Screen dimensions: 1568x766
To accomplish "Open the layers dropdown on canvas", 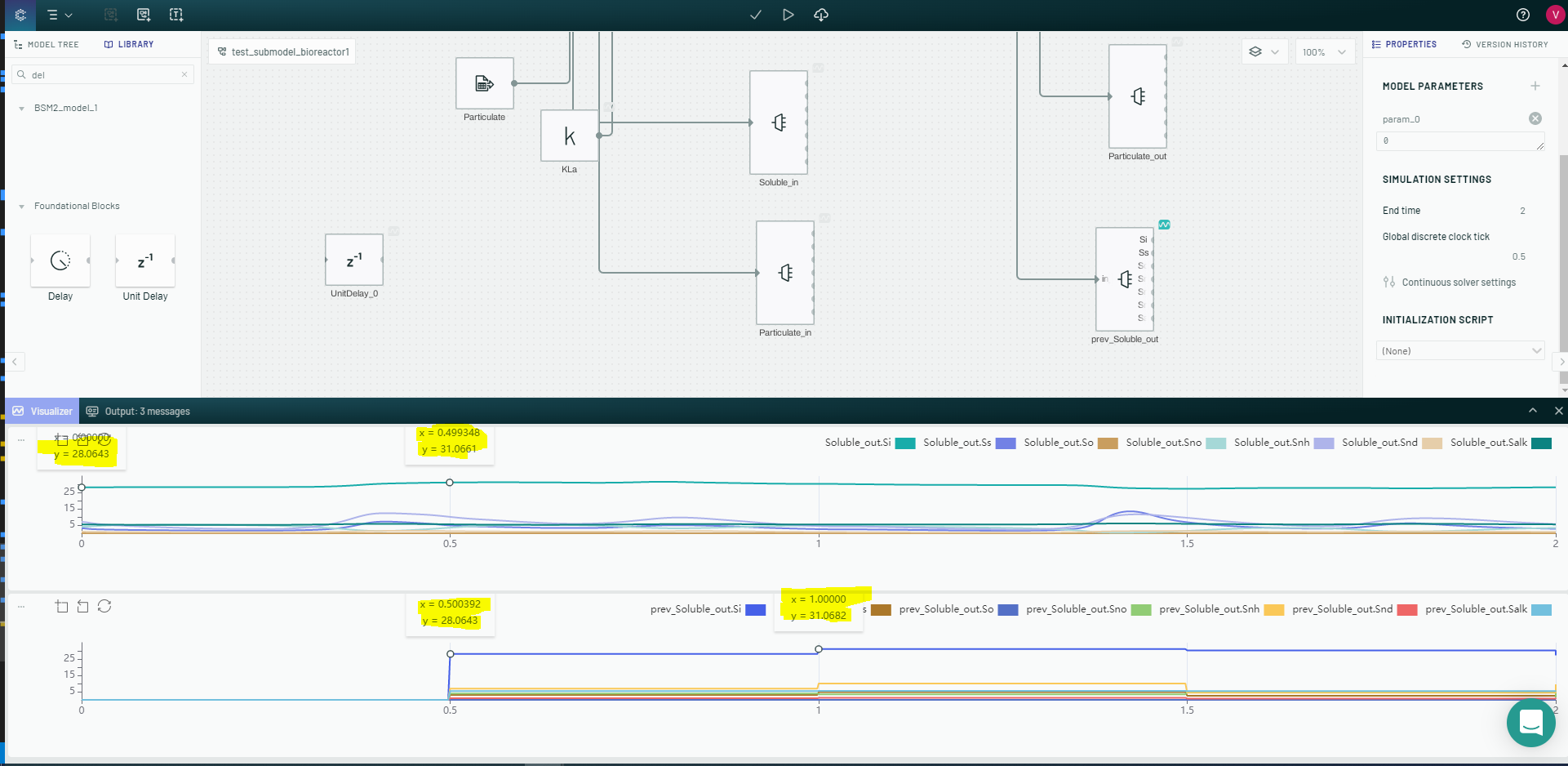I will click(x=1264, y=52).
